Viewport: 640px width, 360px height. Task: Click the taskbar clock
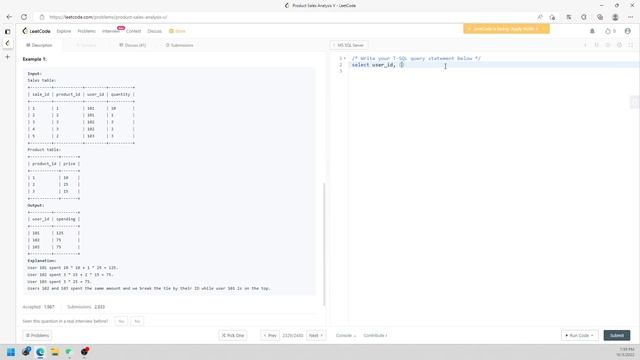pyautogui.click(x=627, y=352)
